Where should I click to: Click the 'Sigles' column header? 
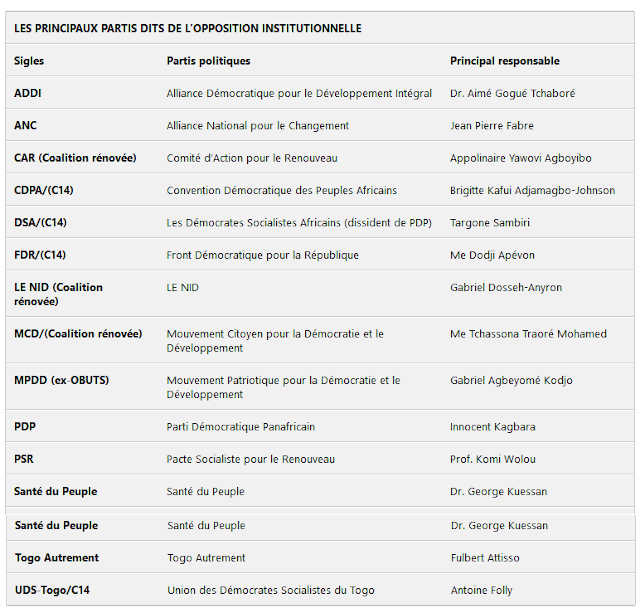[x=29, y=61]
